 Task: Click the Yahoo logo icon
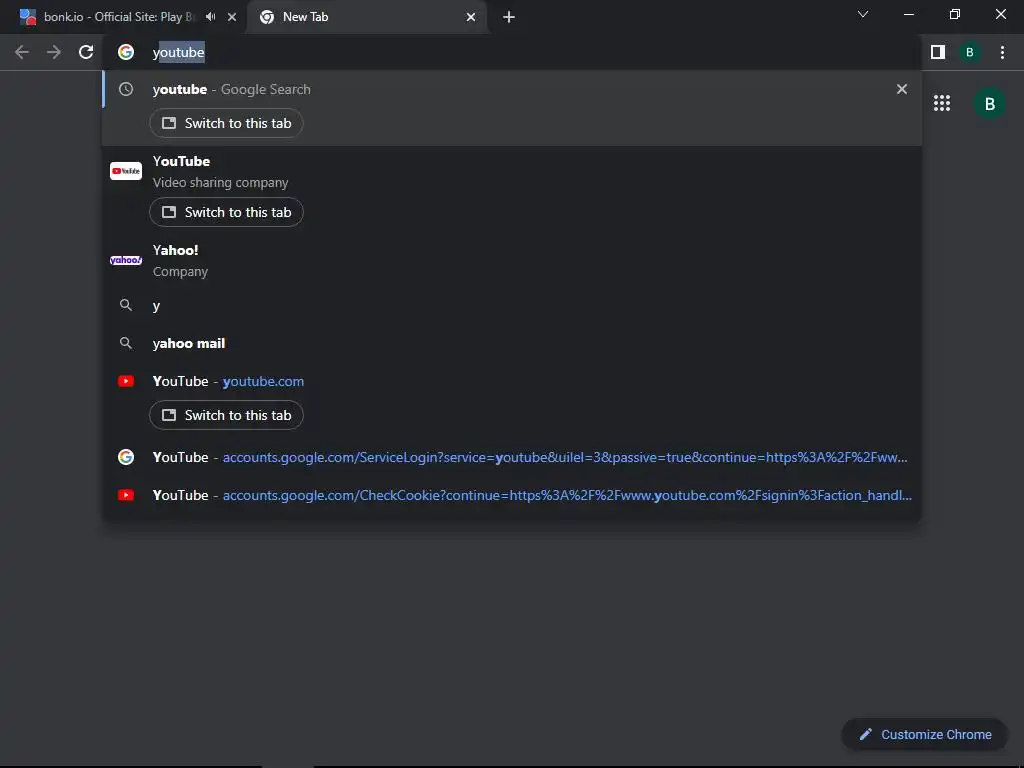(x=126, y=260)
